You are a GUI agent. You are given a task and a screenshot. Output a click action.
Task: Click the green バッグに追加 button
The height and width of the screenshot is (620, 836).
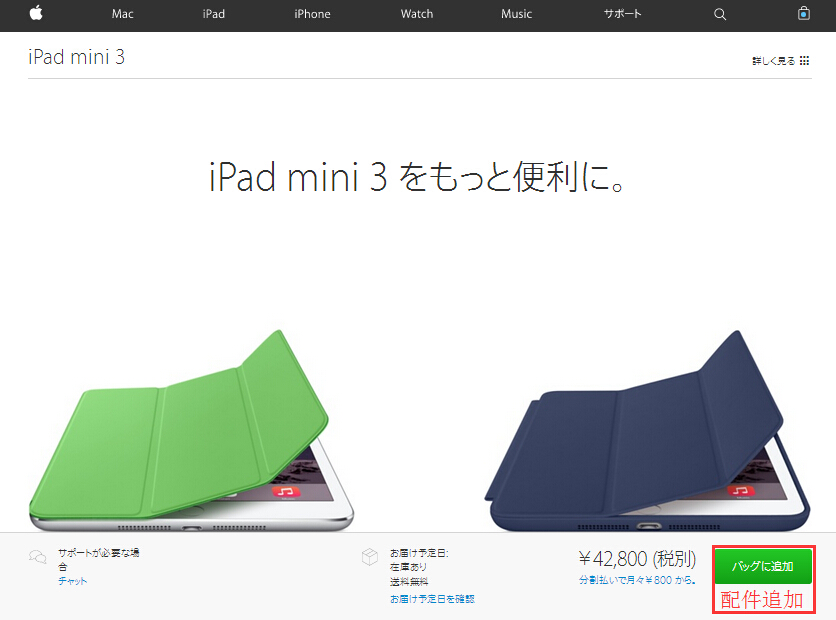pos(763,566)
